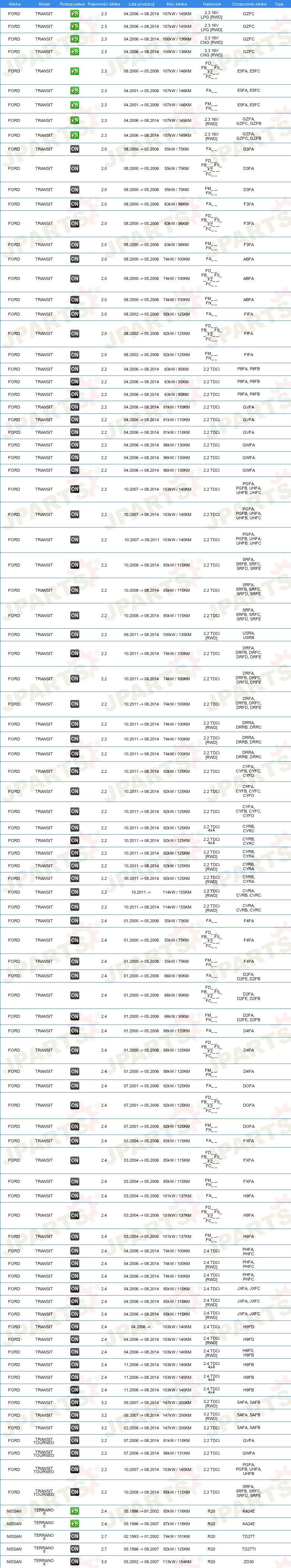Screen dimensions: 291x1568
Task: Click diesel ON icon in FXFA FM__ row
Action: 74,1181
